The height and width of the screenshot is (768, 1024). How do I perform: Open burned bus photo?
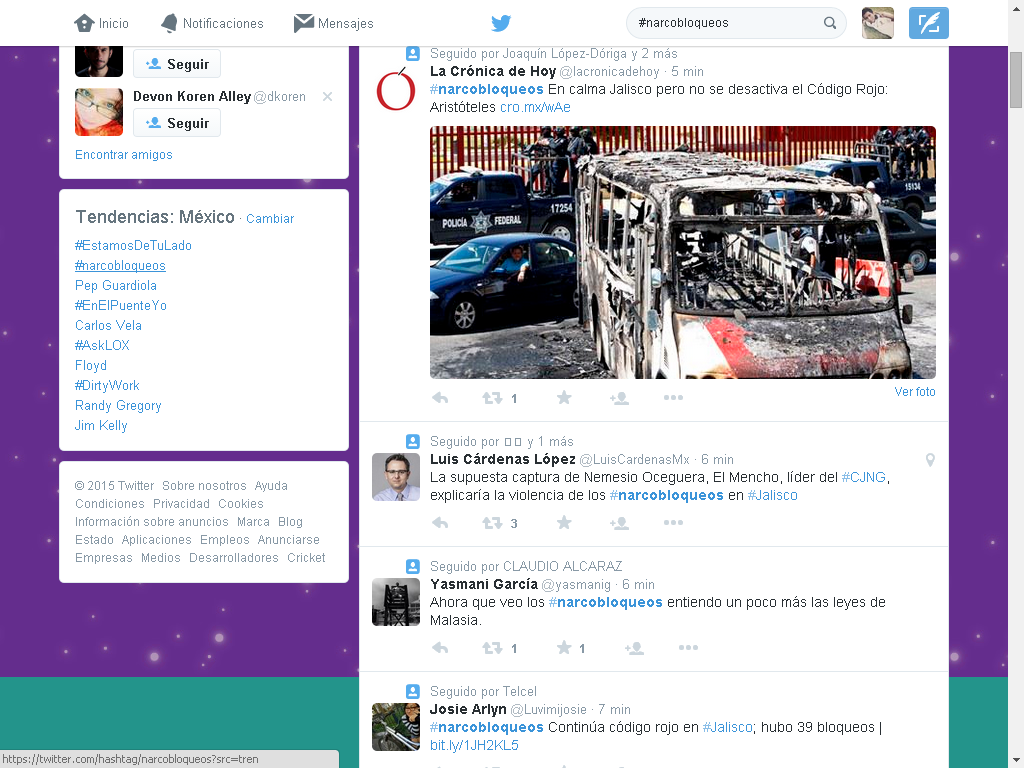point(682,252)
